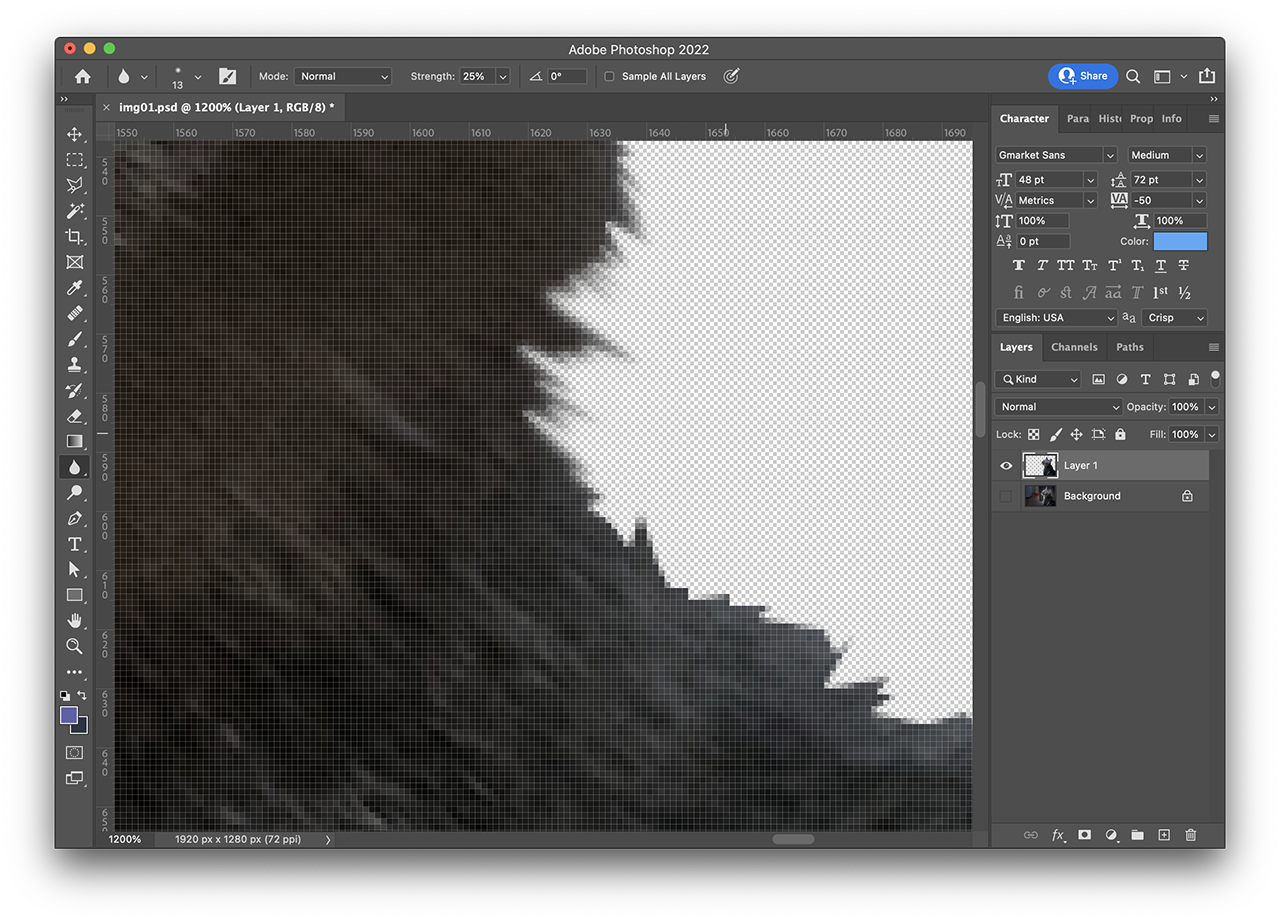This screenshot has height=921, width=1280.
Task: Select the Move tool
Action: [74, 134]
